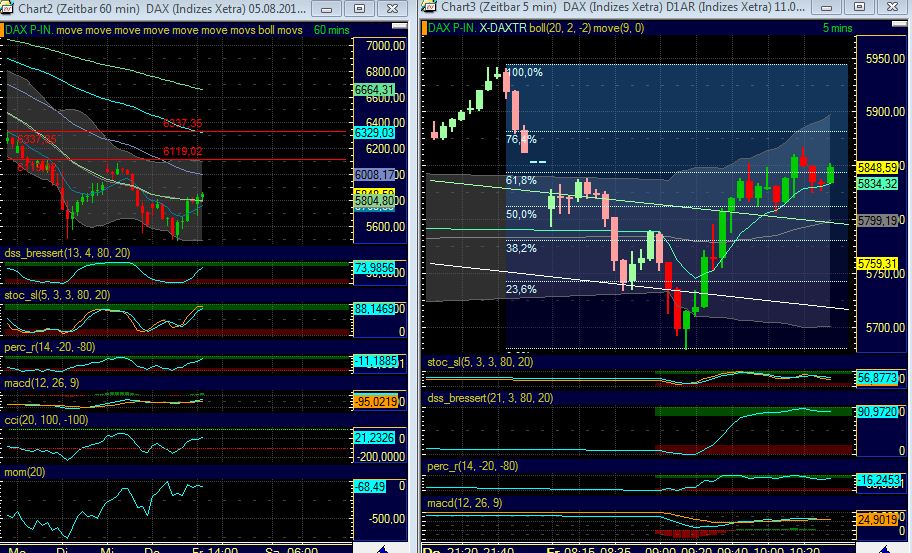Close the Chart2 window

coord(393,9)
